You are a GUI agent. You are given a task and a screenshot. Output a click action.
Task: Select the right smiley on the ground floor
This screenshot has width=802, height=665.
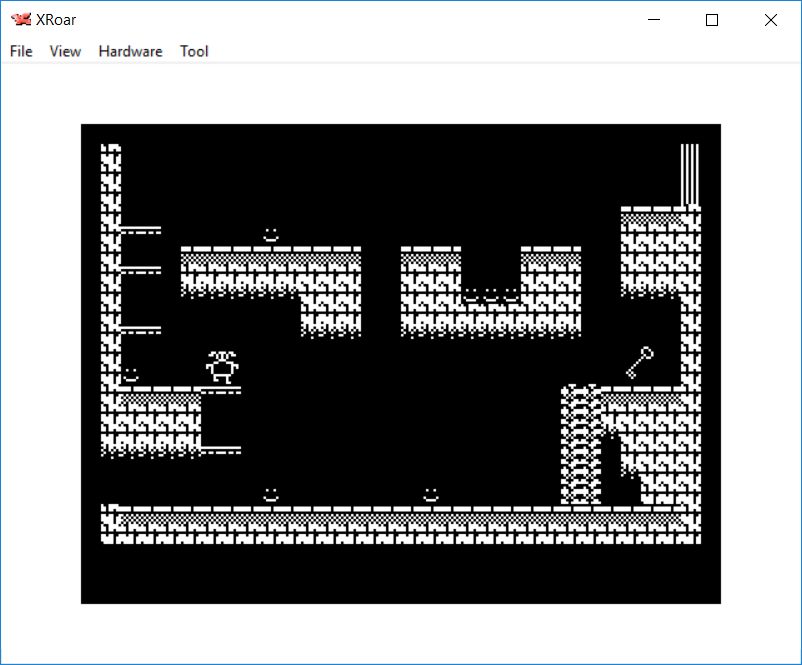(x=431, y=495)
